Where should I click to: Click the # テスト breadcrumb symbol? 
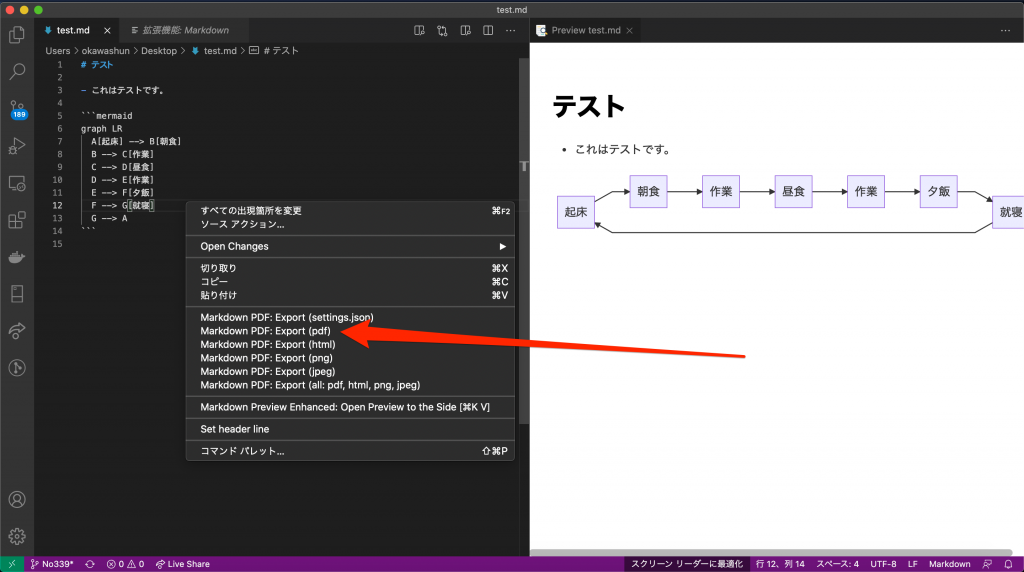274,50
